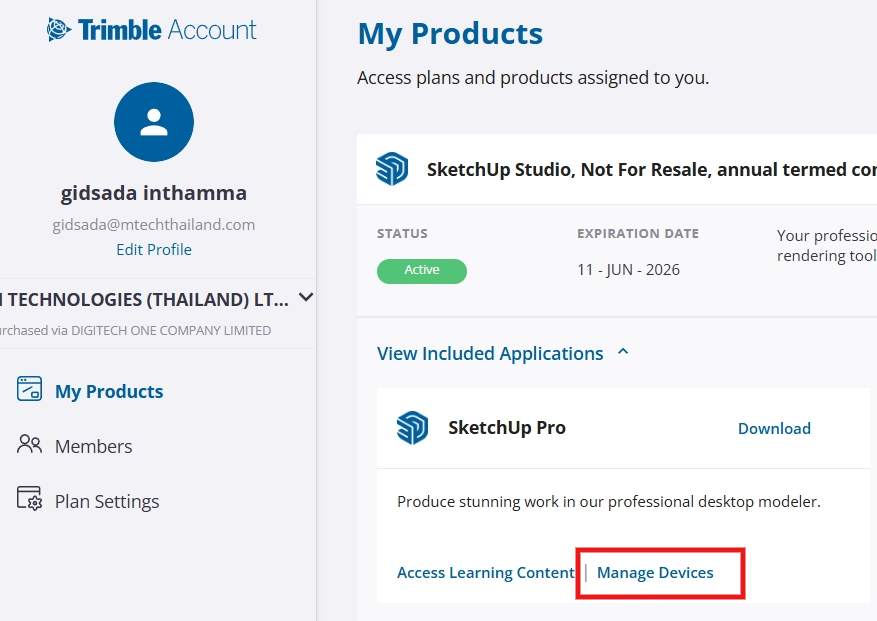877x621 pixels.
Task: Click the Members people icon
Action: point(29,445)
